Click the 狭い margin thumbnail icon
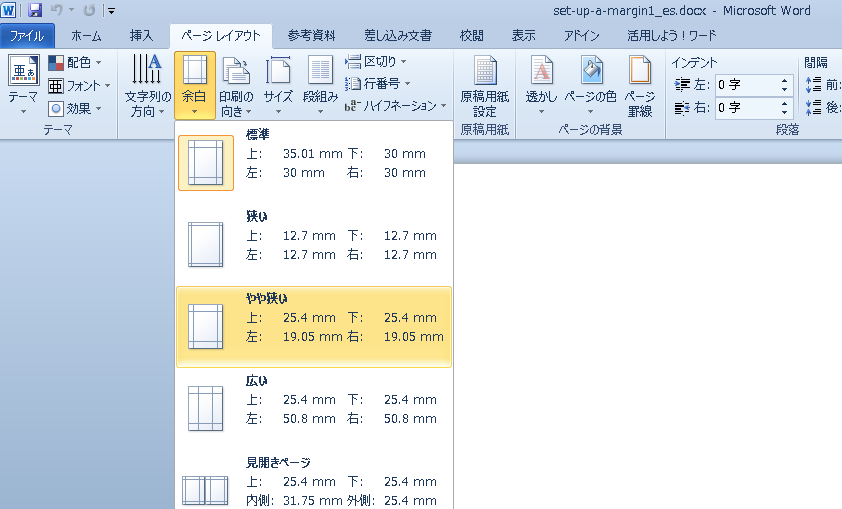Viewport: 842px width, 509px height. (206, 244)
